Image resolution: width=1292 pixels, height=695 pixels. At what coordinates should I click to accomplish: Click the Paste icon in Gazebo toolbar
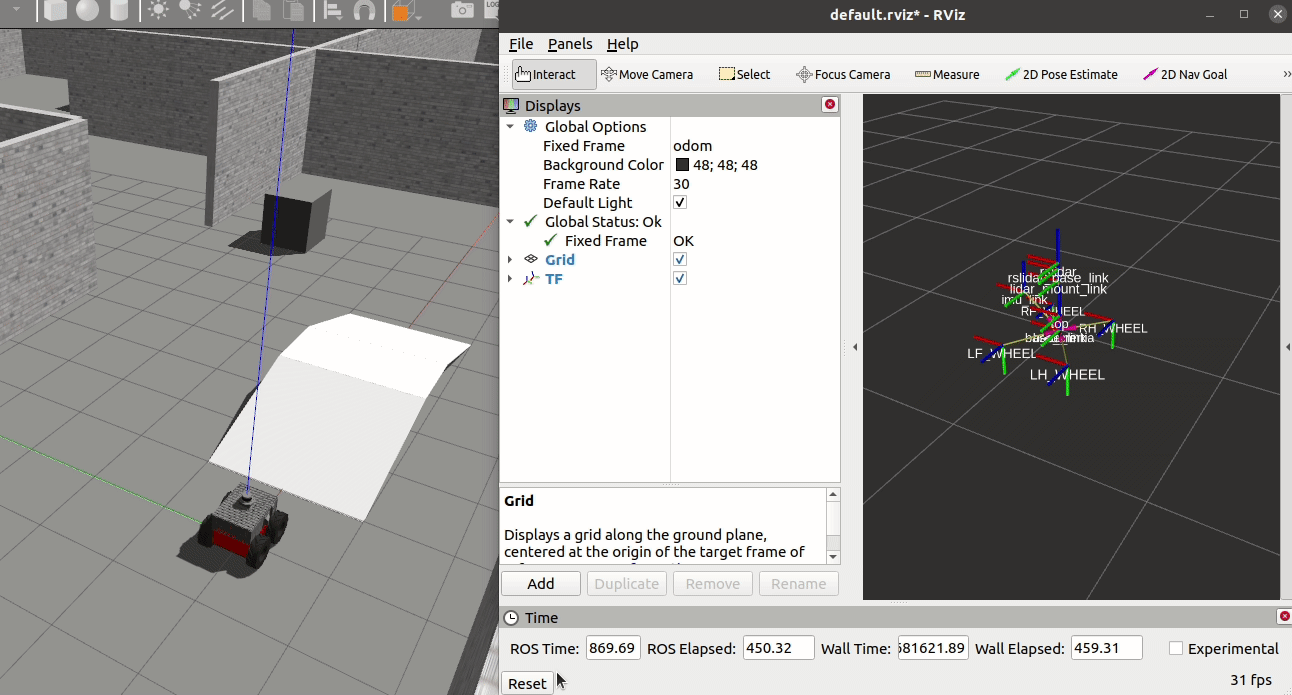pyautogui.click(x=293, y=11)
